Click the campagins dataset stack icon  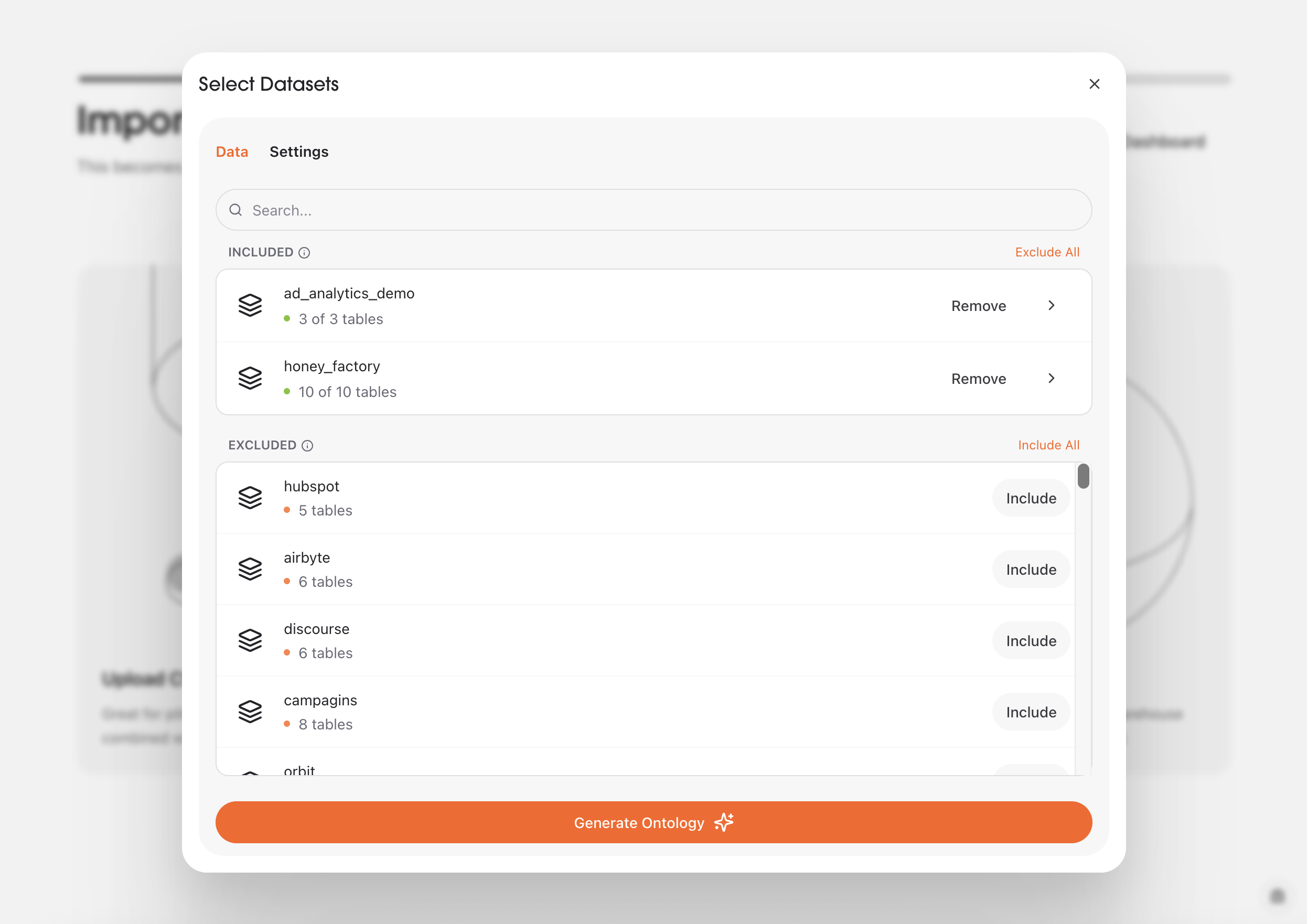point(251,711)
